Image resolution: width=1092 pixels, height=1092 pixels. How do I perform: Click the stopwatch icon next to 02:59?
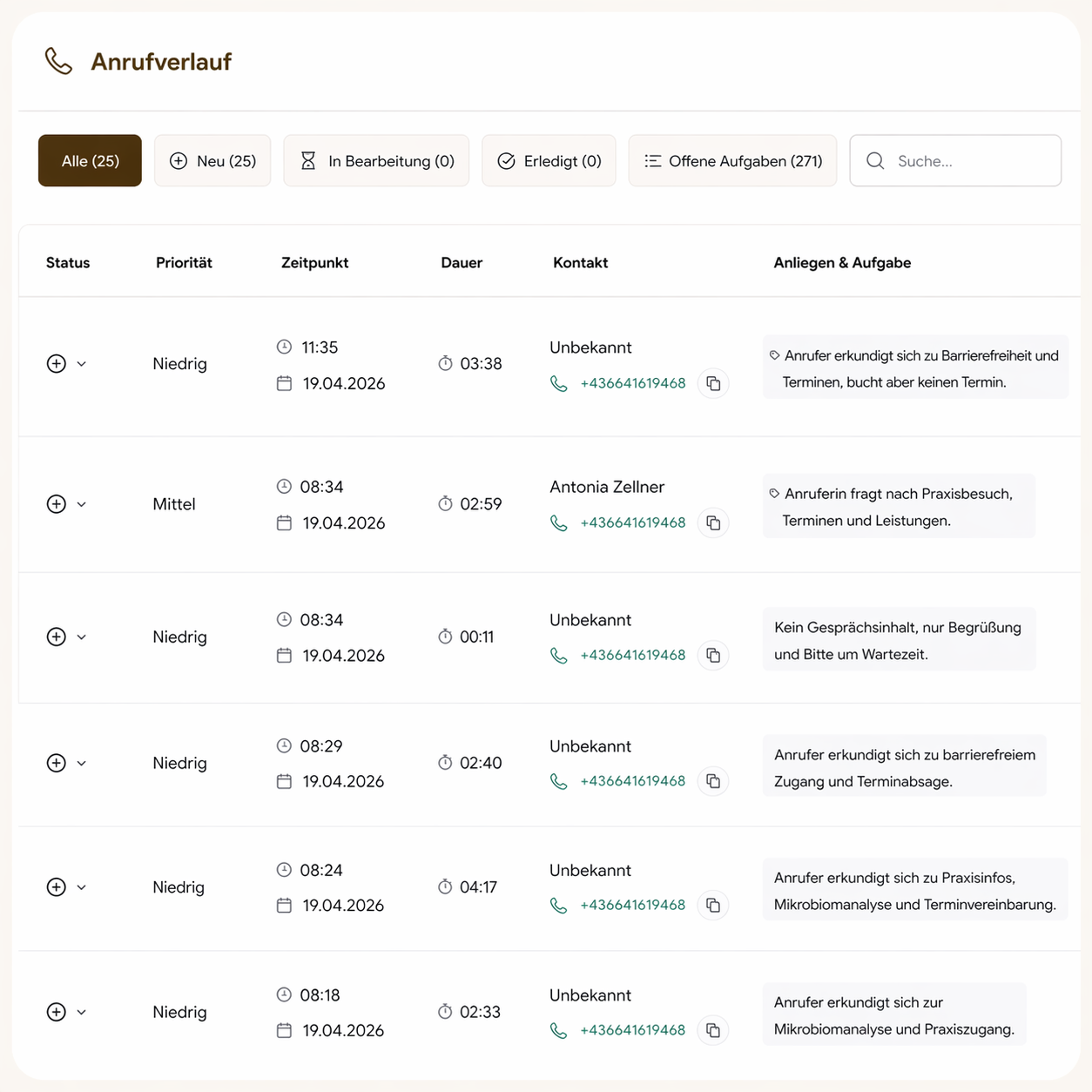click(x=445, y=503)
